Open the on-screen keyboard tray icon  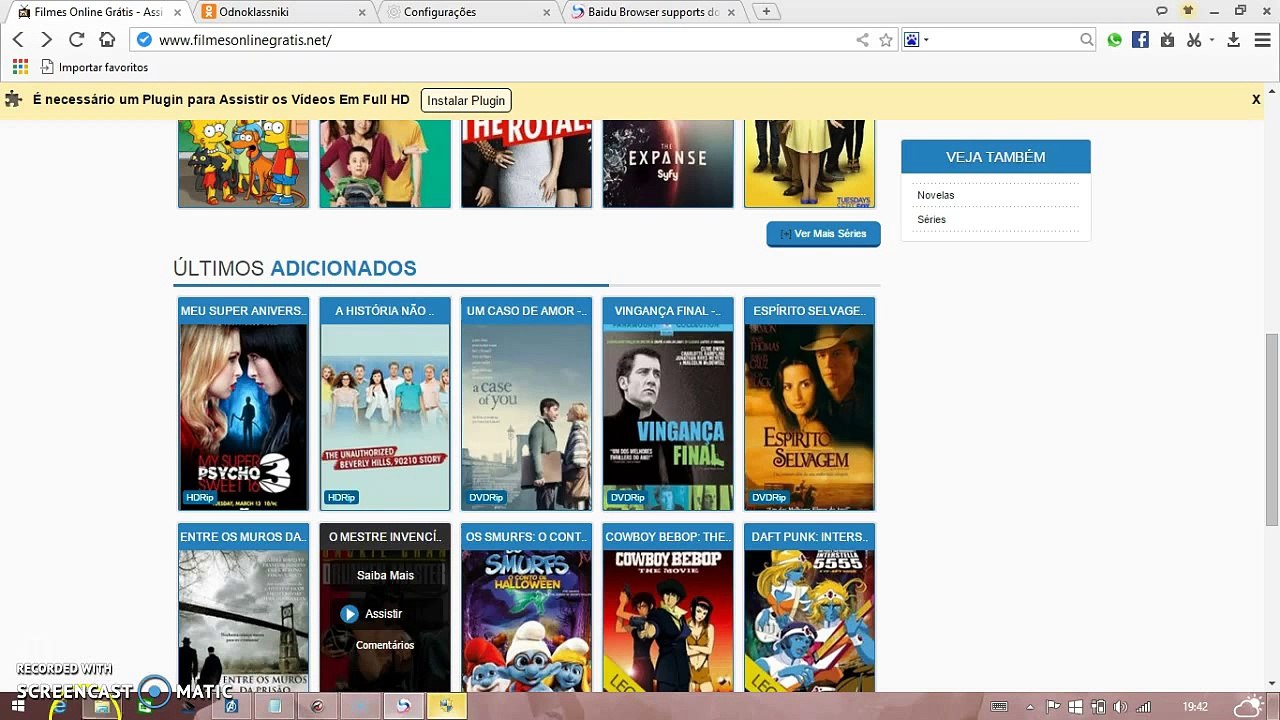(998, 707)
